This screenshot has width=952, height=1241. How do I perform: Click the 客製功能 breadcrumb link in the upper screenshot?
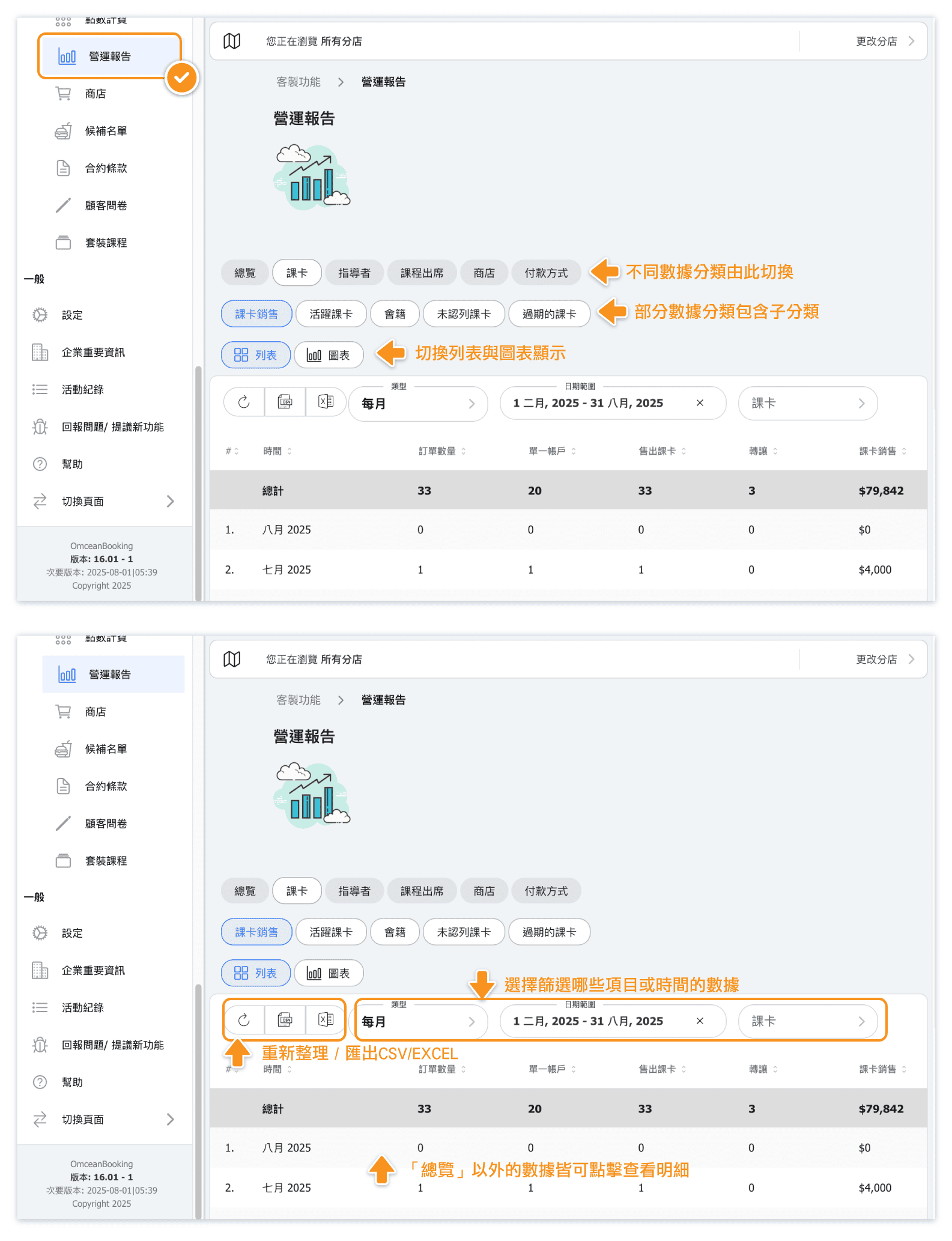tap(299, 82)
